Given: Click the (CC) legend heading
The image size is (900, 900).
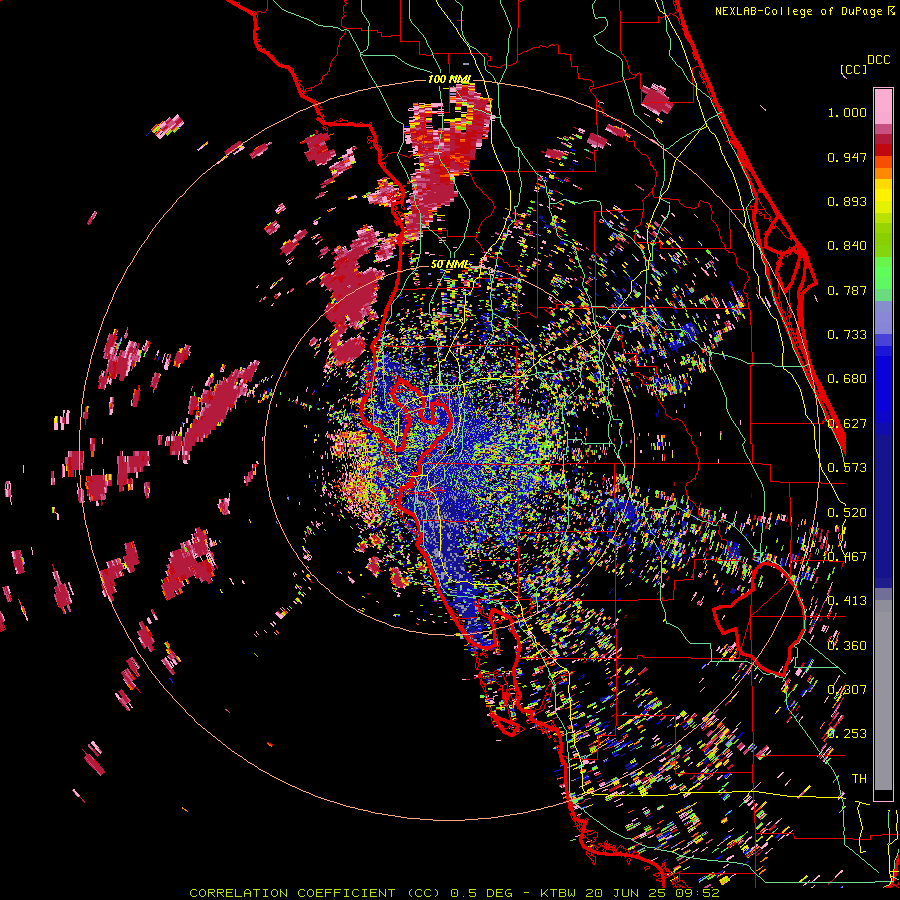Looking at the screenshot, I should (x=853, y=69).
